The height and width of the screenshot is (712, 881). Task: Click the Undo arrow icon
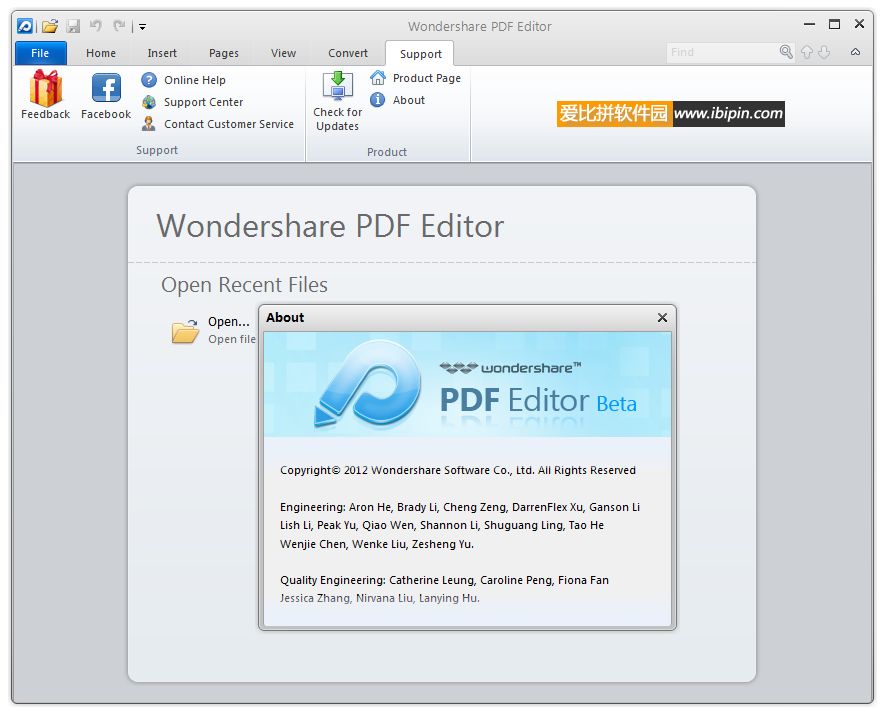(x=96, y=25)
